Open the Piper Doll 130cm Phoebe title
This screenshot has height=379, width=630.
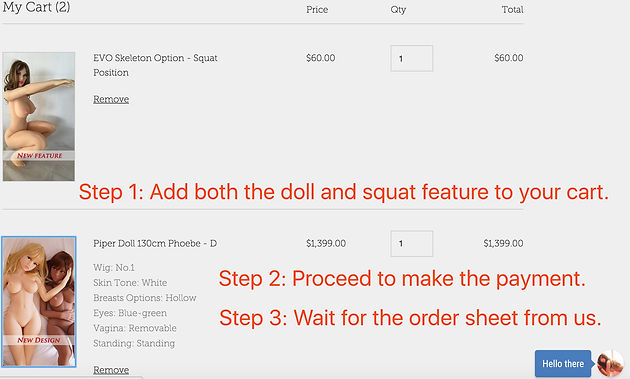pos(155,243)
